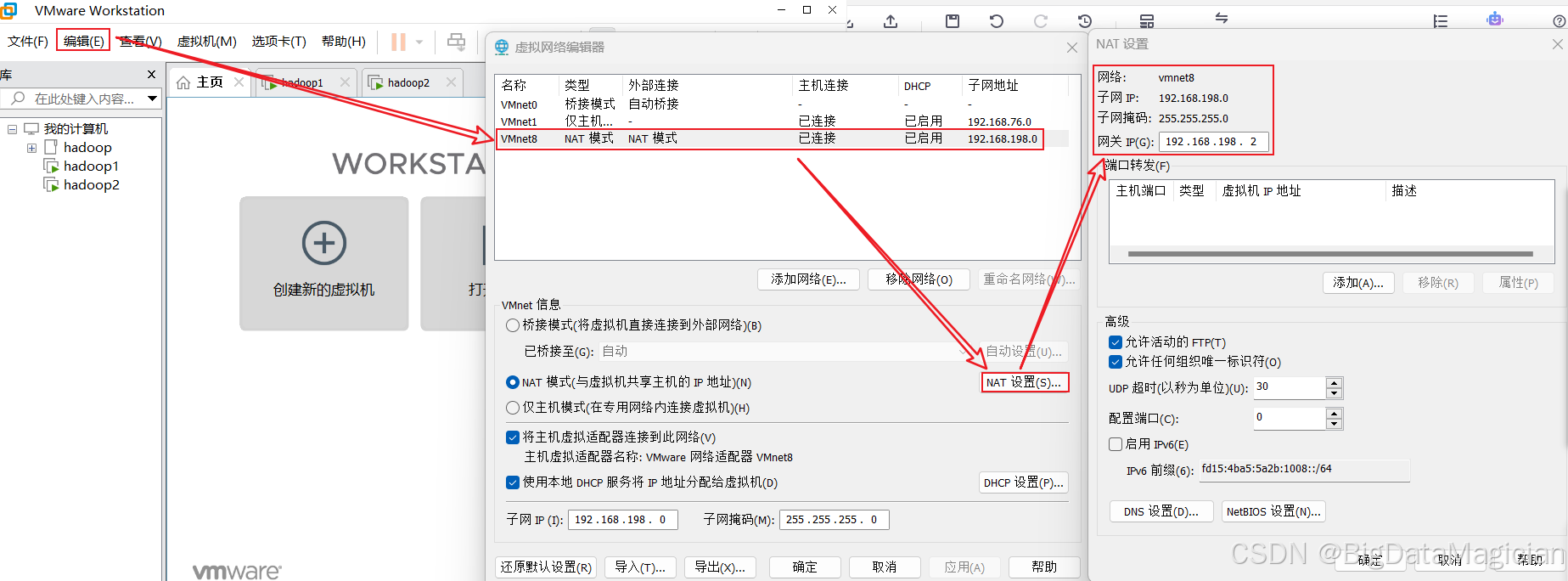Click the table of contents icon
Viewport: 1568px width, 581px height.
(x=1441, y=20)
